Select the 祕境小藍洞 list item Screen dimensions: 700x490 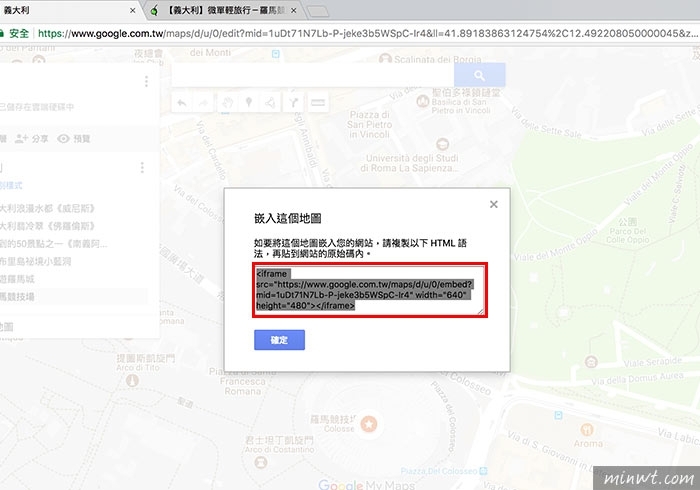[36, 262]
